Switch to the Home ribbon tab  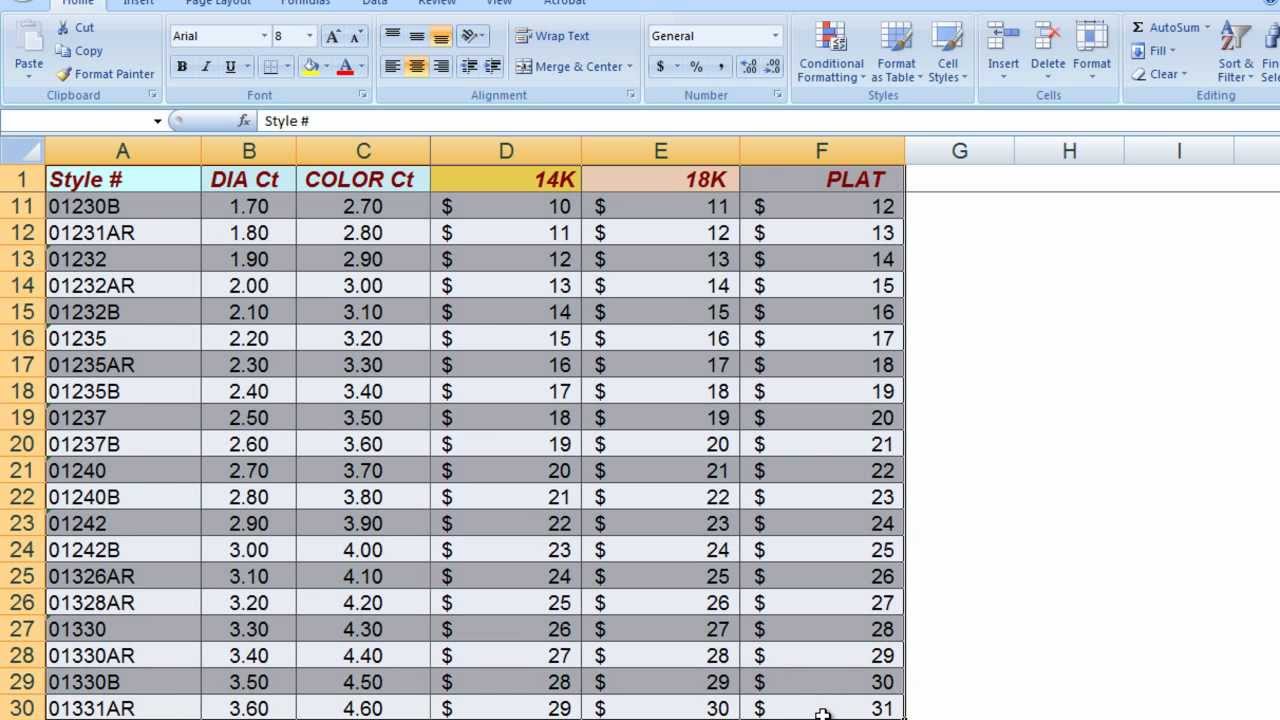[77, 3]
